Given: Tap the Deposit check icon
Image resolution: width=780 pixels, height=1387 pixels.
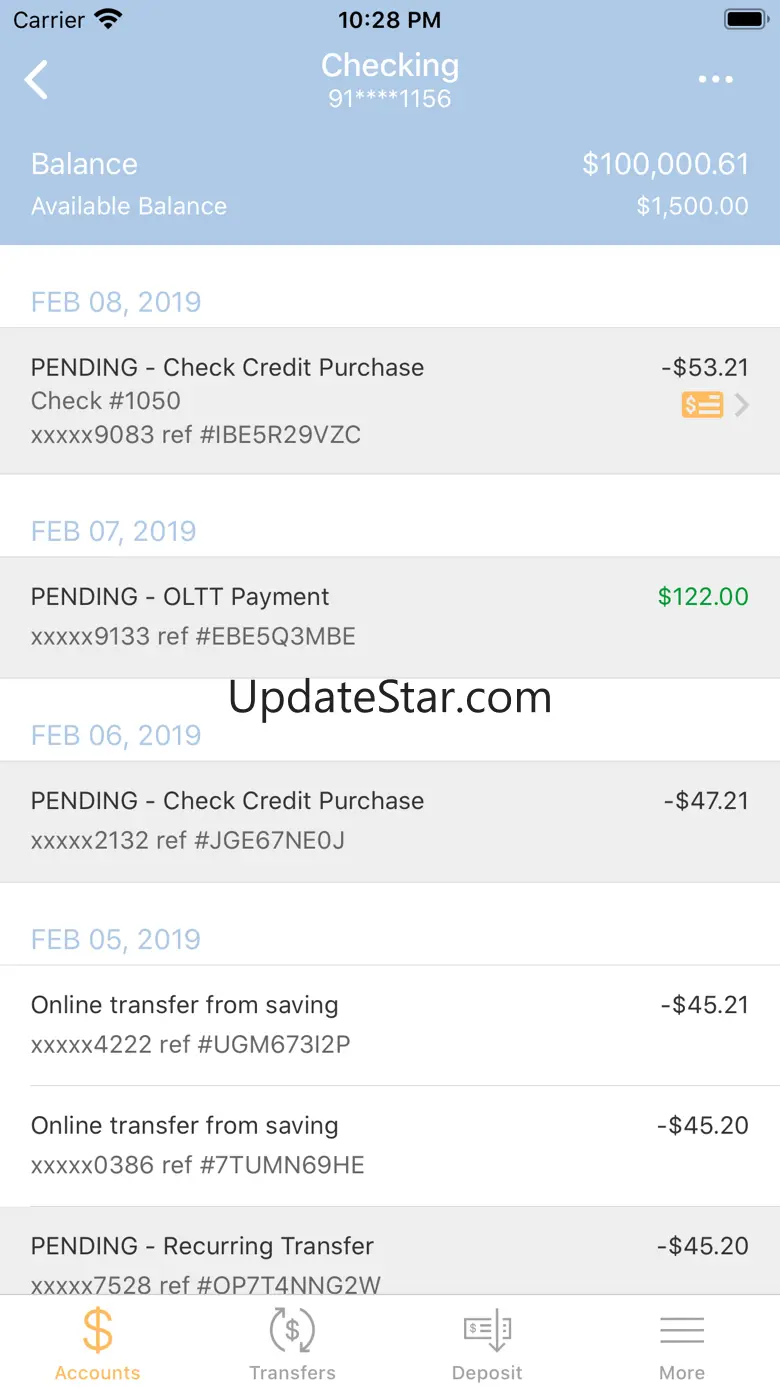Looking at the screenshot, I should (487, 1331).
